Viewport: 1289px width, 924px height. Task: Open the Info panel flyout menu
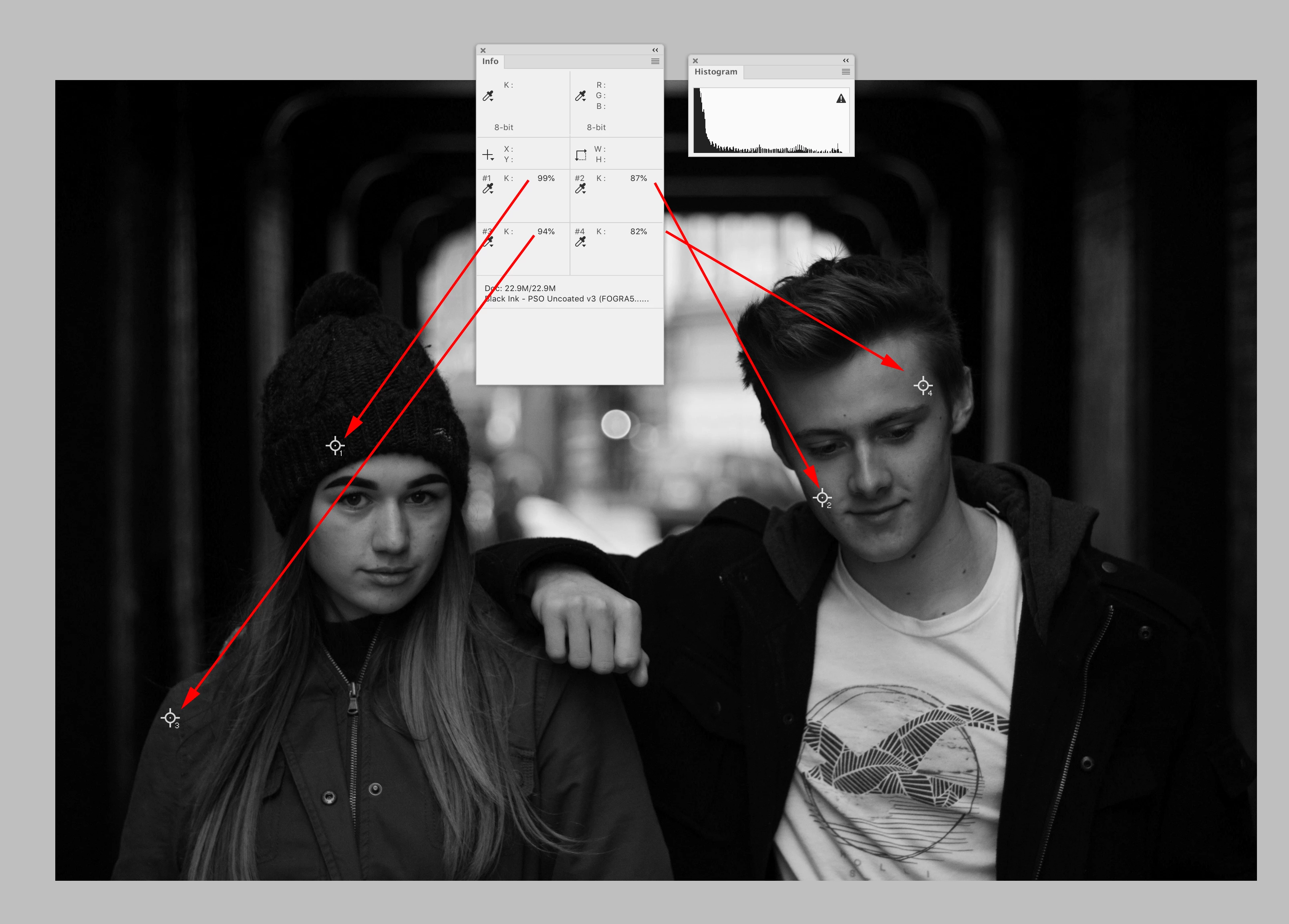click(655, 61)
